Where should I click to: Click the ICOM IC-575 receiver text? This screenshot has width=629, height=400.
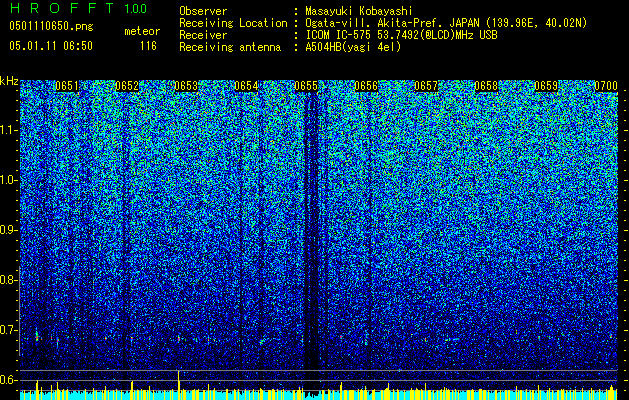tap(401, 35)
